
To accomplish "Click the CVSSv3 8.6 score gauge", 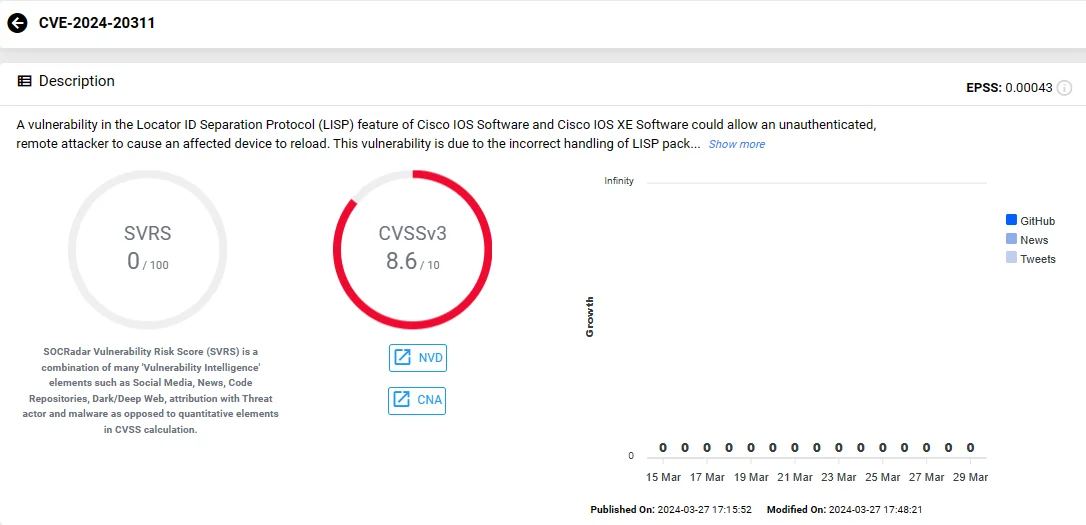I will [x=413, y=249].
